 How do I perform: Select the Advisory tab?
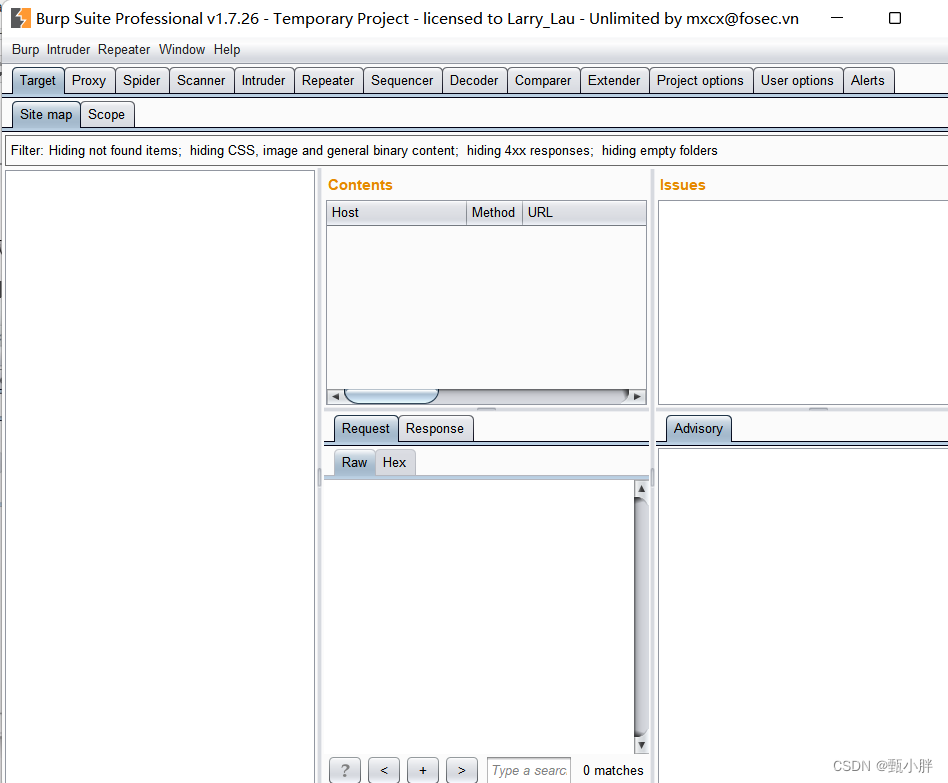tap(698, 429)
